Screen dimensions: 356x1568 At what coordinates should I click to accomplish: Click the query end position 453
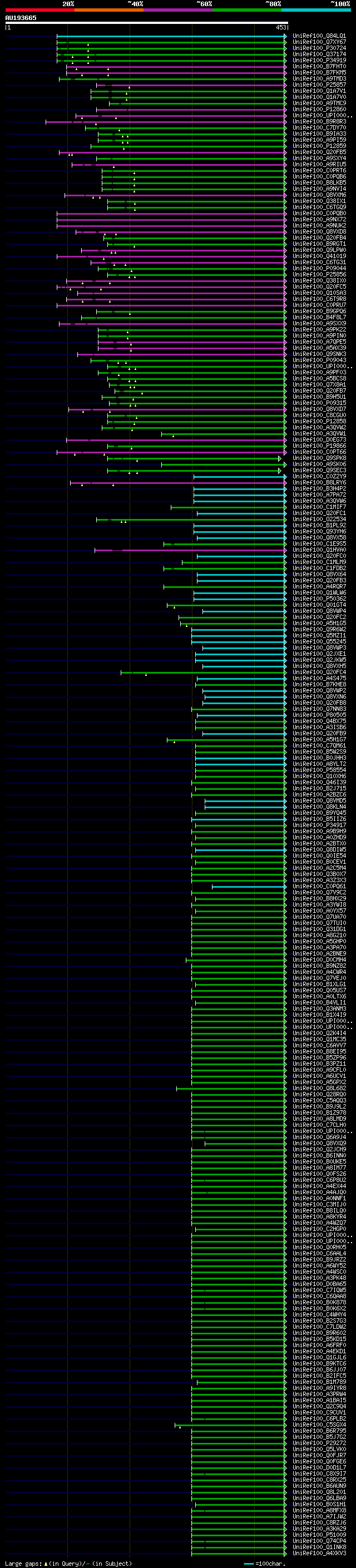coord(281,27)
